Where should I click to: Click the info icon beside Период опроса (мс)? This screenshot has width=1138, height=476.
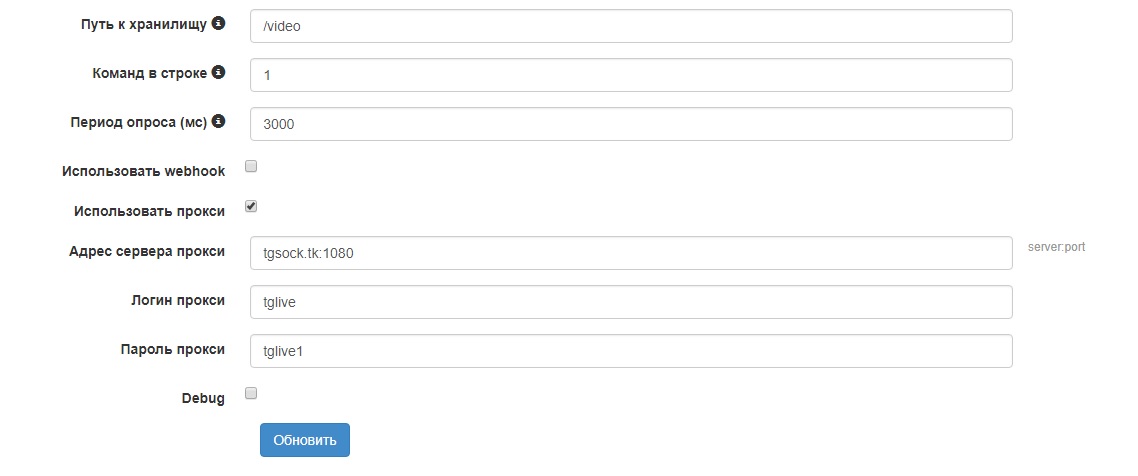(x=218, y=121)
